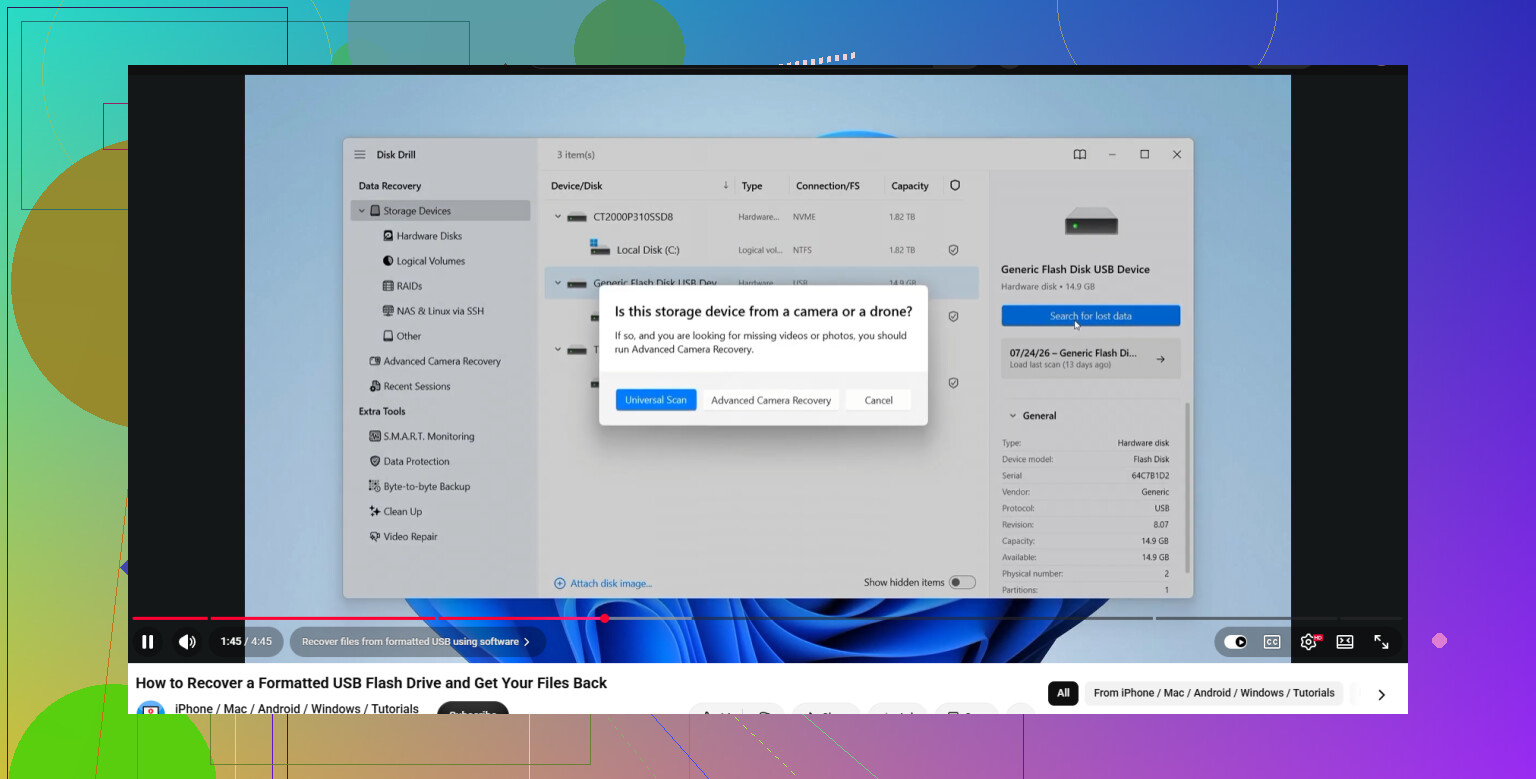Viewport: 1536px width, 779px height.
Task: Open the chapter list from the chapter title pill
Action: [x=417, y=642]
